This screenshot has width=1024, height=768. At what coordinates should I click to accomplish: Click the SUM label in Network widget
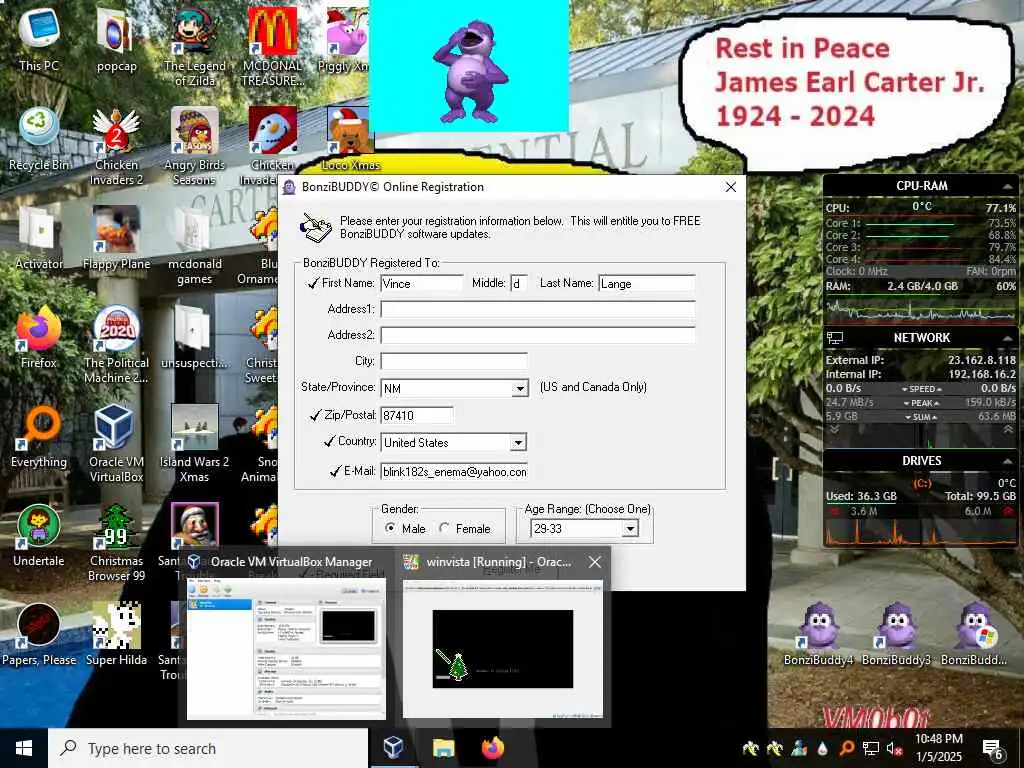tap(921, 417)
